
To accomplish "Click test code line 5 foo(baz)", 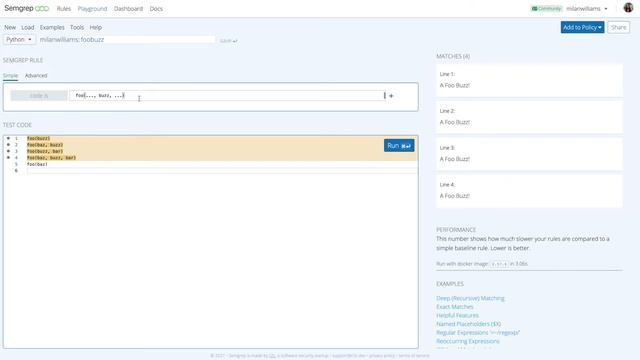I will coord(37,164).
